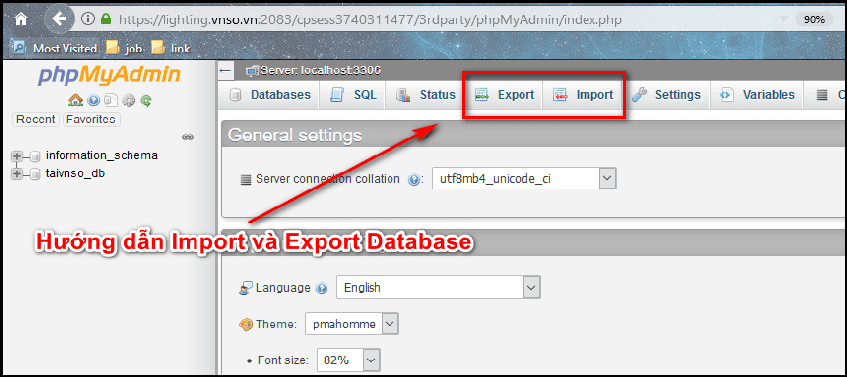Viewport: 847px width, 377px height.
Task: Open the Databases tab
Action: coord(271,95)
